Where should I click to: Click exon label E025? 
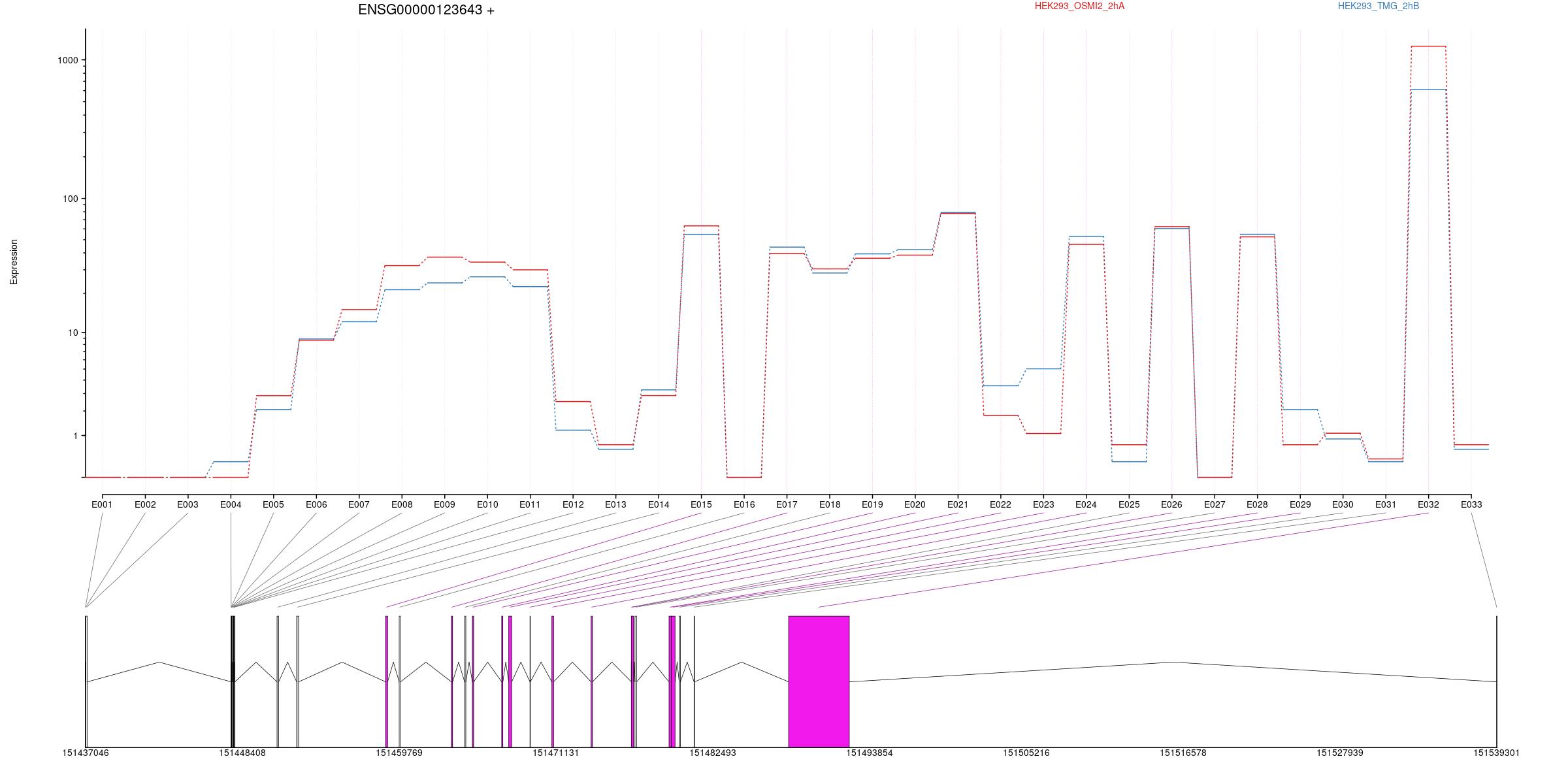coord(1129,504)
